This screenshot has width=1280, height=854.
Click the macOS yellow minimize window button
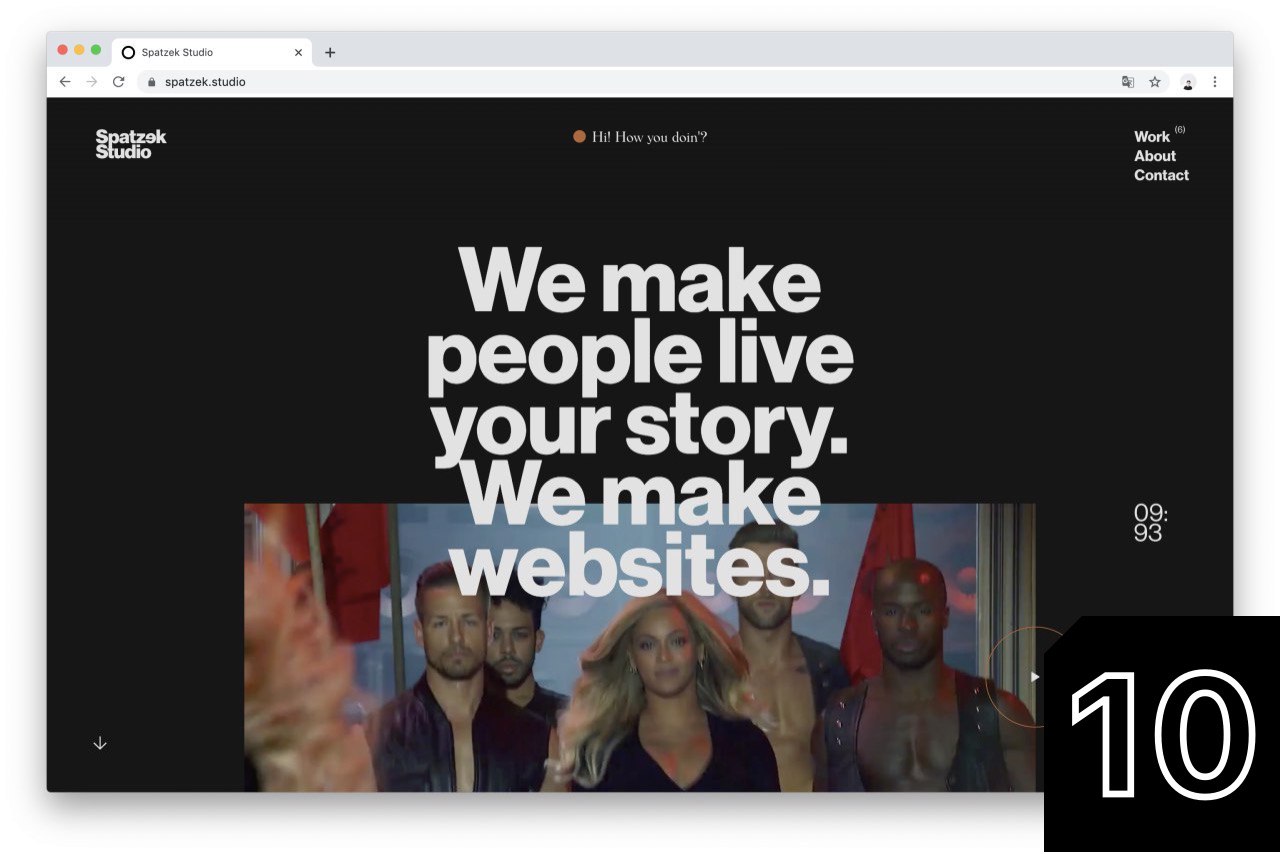79,50
